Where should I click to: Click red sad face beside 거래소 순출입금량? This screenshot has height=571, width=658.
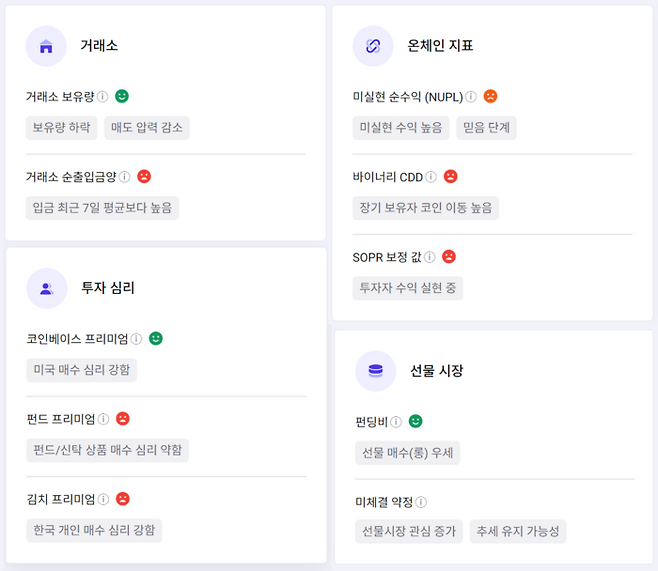click(144, 177)
